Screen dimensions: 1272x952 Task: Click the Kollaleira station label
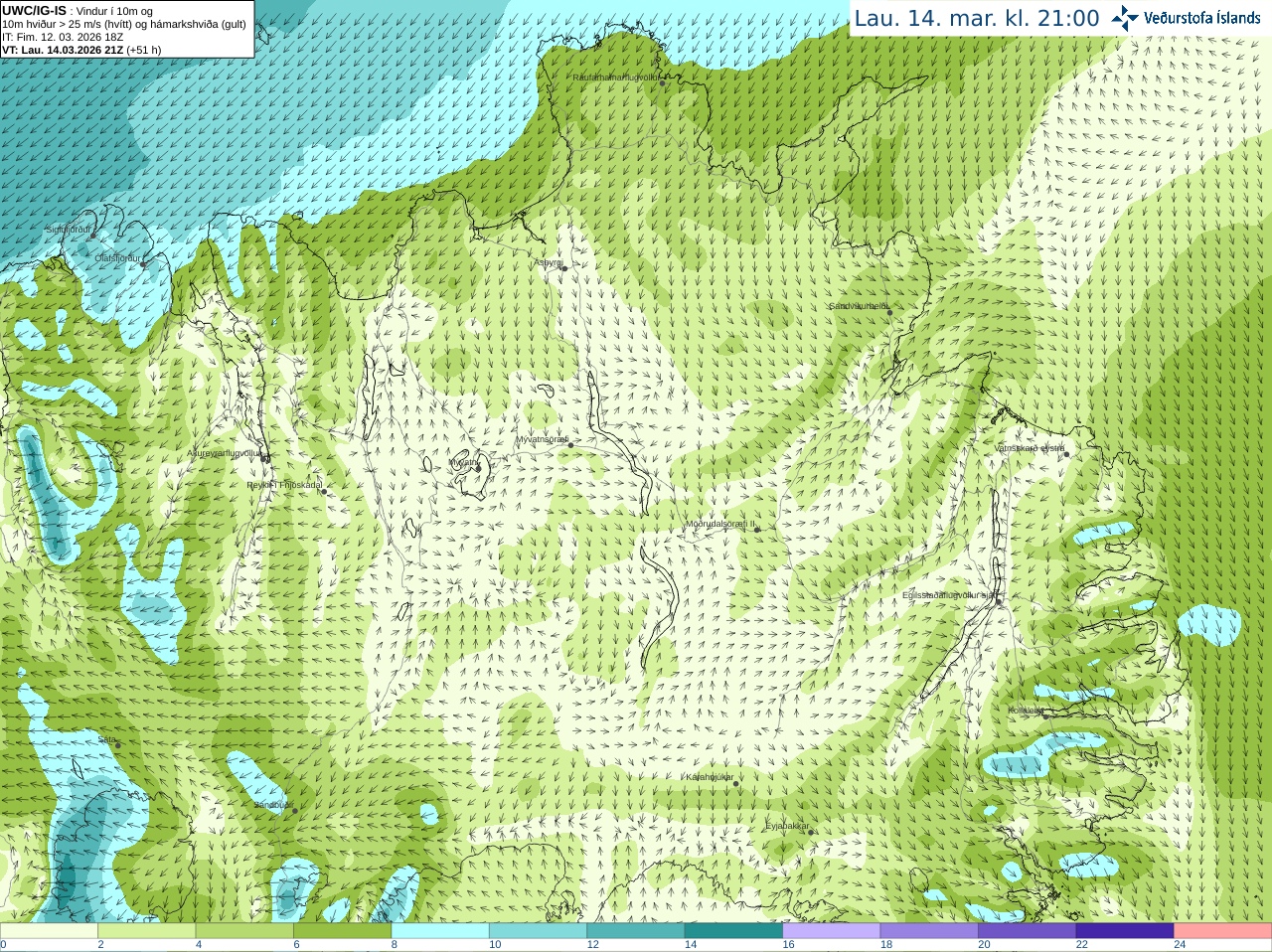coord(1026,710)
